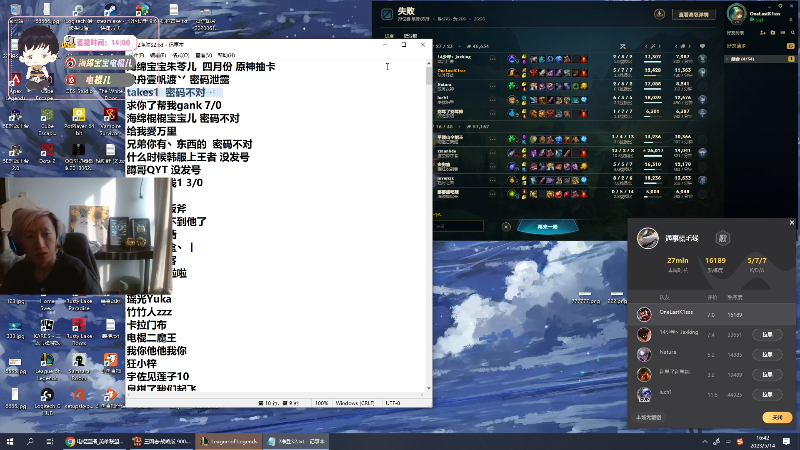Open the League of Legends desktop shortcut
The height and width of the screenshot is (450, 800).
(x=46, y=366)
